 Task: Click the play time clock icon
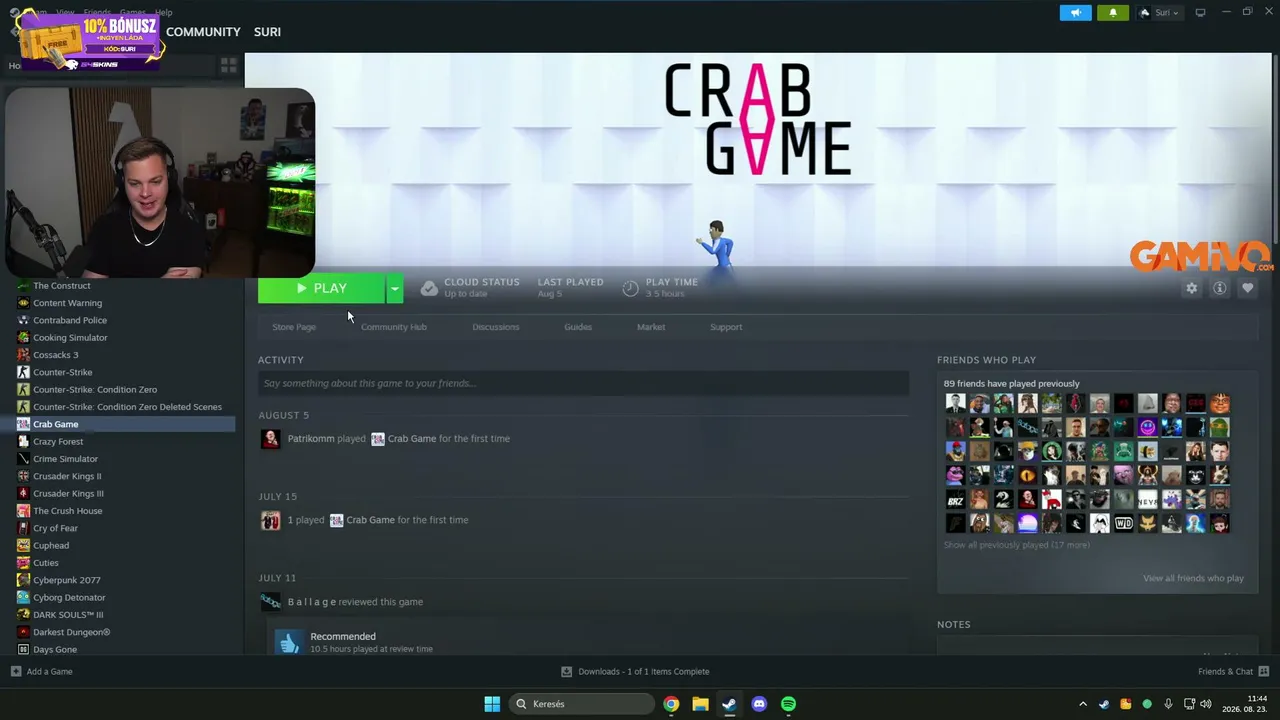pyautogui.click(x=630, y=289)
